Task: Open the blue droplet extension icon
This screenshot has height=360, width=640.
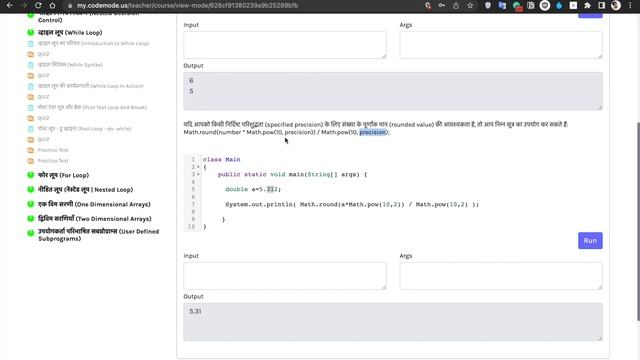Action: click(x=559, y=6)
